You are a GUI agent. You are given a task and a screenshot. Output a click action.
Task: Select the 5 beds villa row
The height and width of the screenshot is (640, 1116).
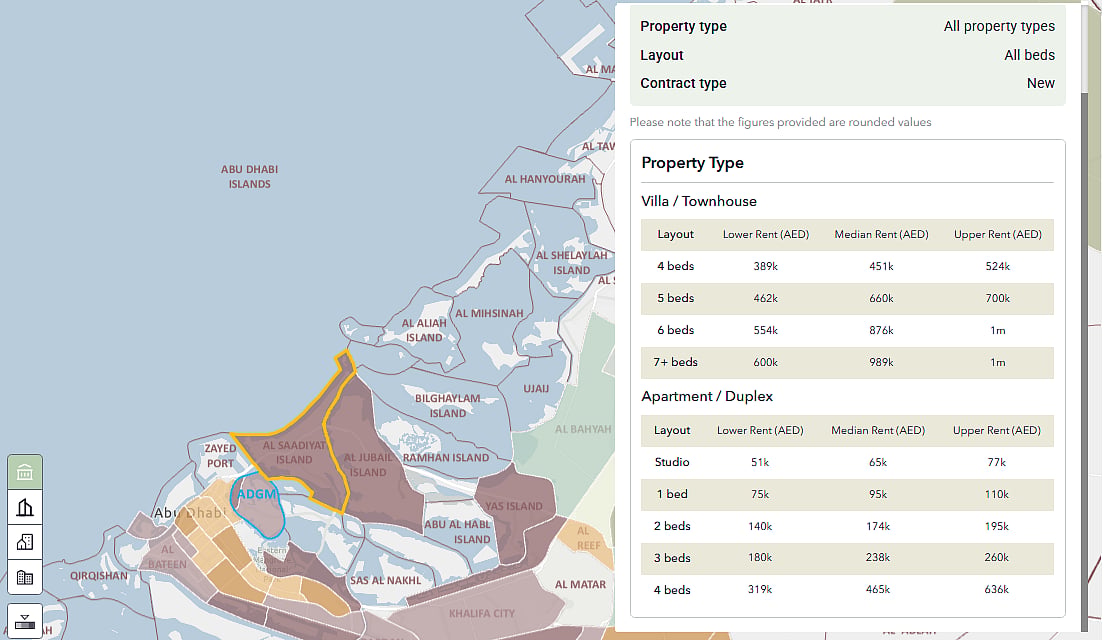pyautogui.click(x=847, y=298)
